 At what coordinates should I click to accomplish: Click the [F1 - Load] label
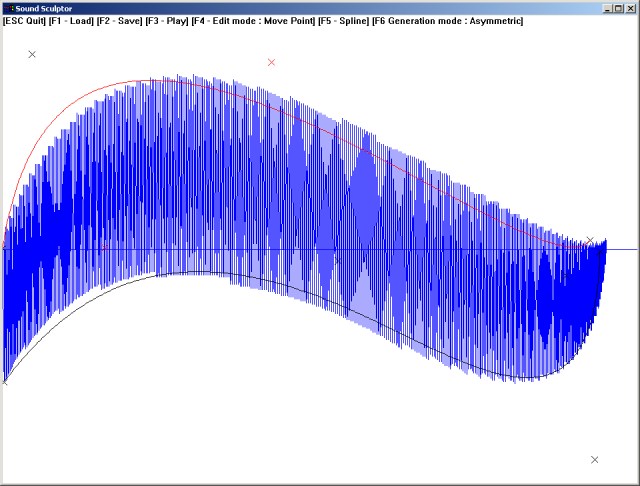point(71,21)
